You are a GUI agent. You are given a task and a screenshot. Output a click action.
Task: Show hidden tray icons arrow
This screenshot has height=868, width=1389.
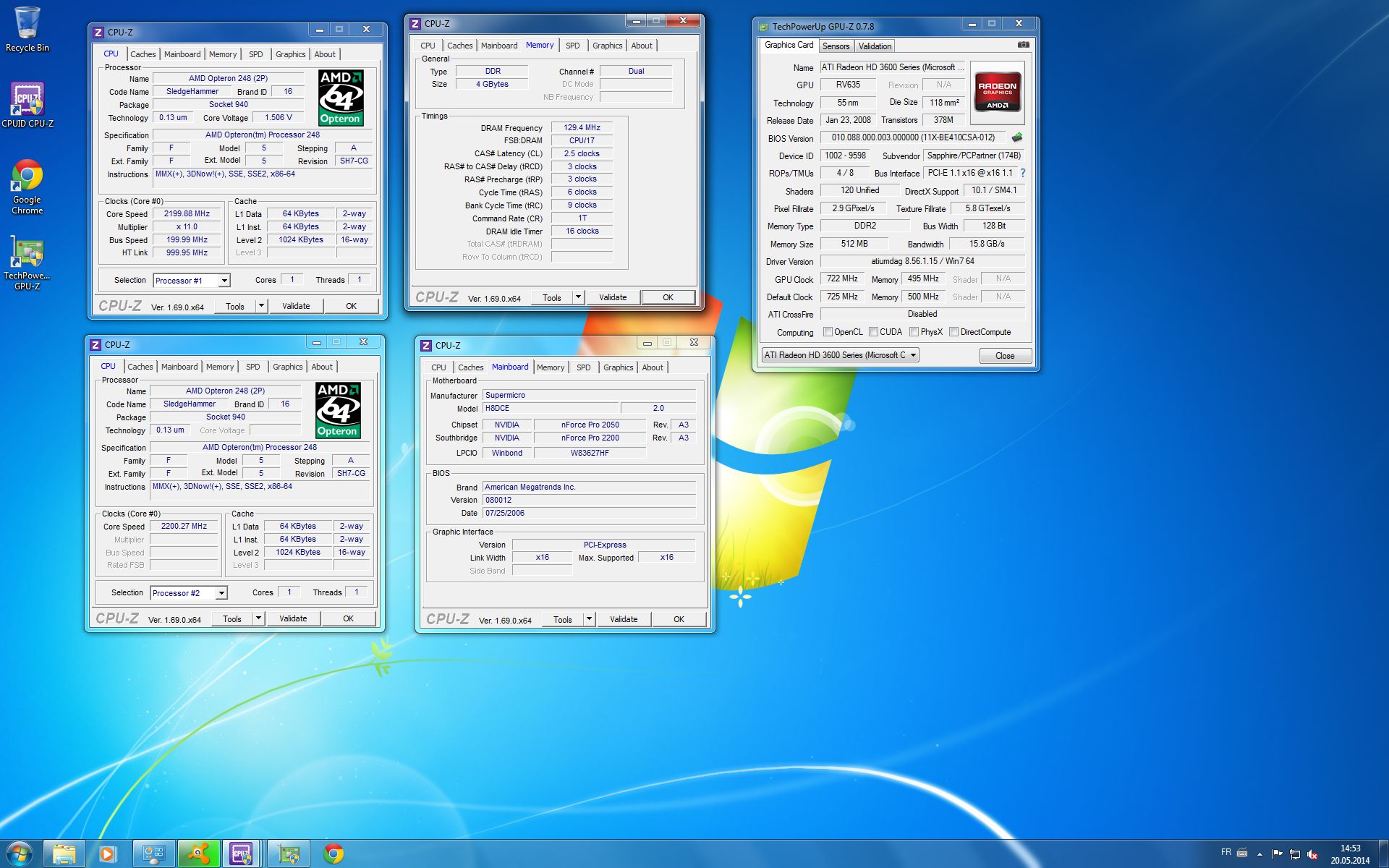[x=1260, y=854]
